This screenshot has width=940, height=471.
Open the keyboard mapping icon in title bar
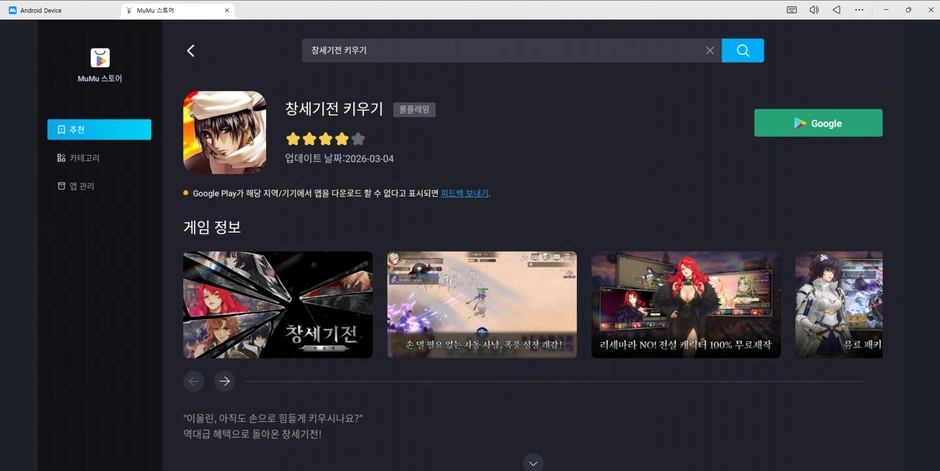[x=791, y=10]
